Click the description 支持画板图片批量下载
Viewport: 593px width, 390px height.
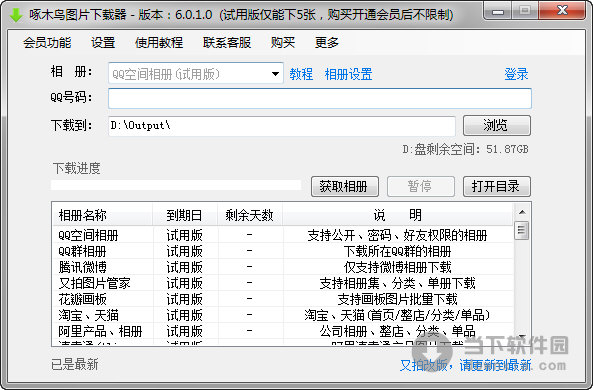pos(397,299)
